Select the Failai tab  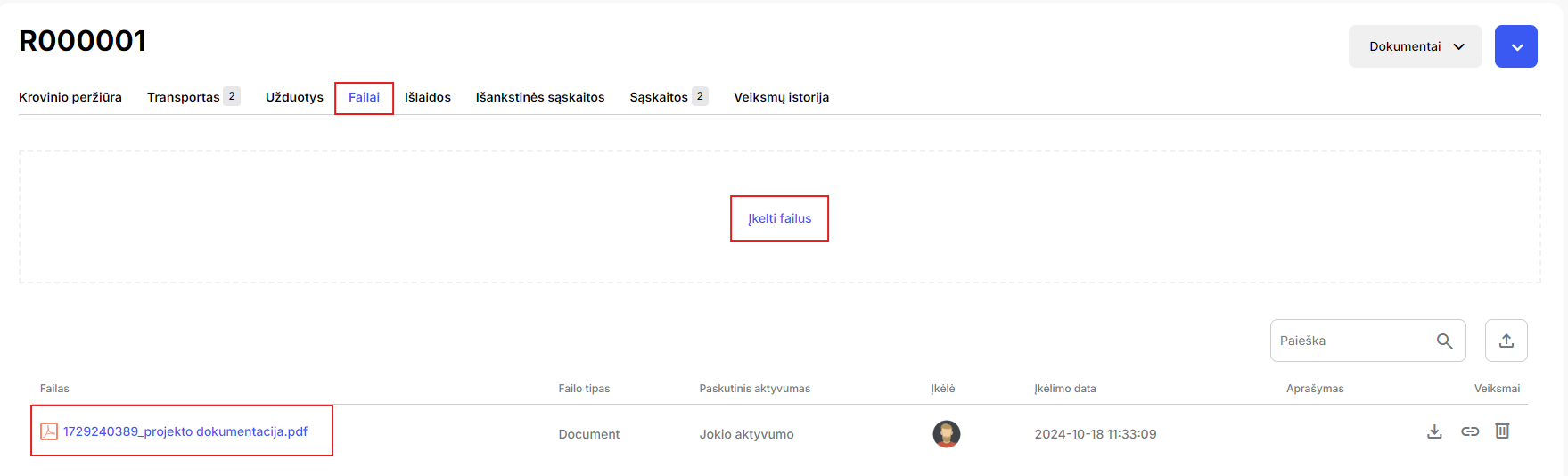pyautogui.click(x=364, y=97)
